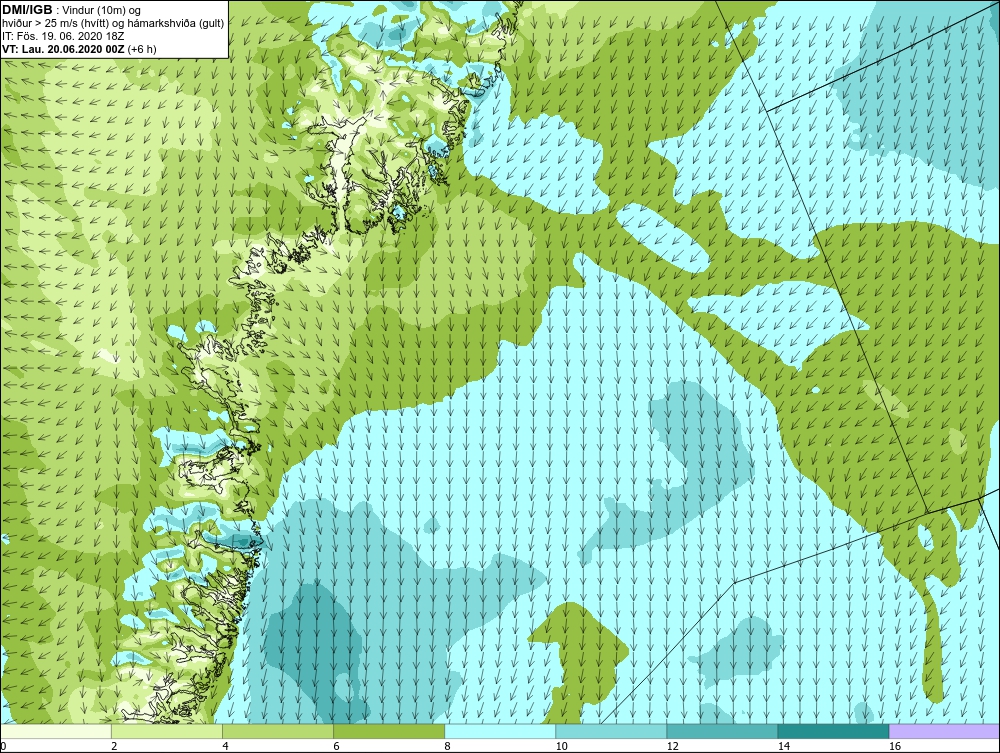Click the 2–4 m/s light green swatch

[x=167, y=731]
